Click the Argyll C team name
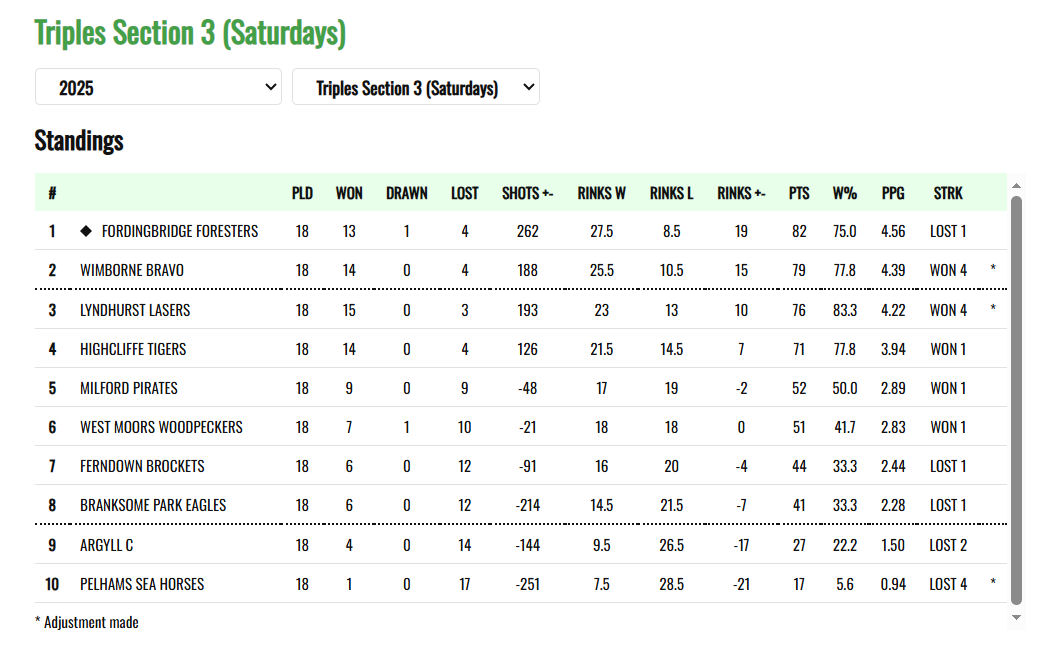This screenshot has width=1047, height=647. (107, 545)
